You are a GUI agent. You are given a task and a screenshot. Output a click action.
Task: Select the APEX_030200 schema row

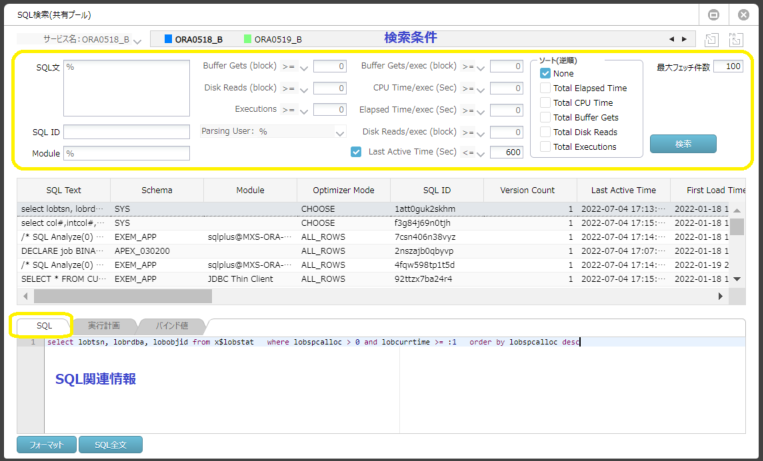(x=373, y=251)
